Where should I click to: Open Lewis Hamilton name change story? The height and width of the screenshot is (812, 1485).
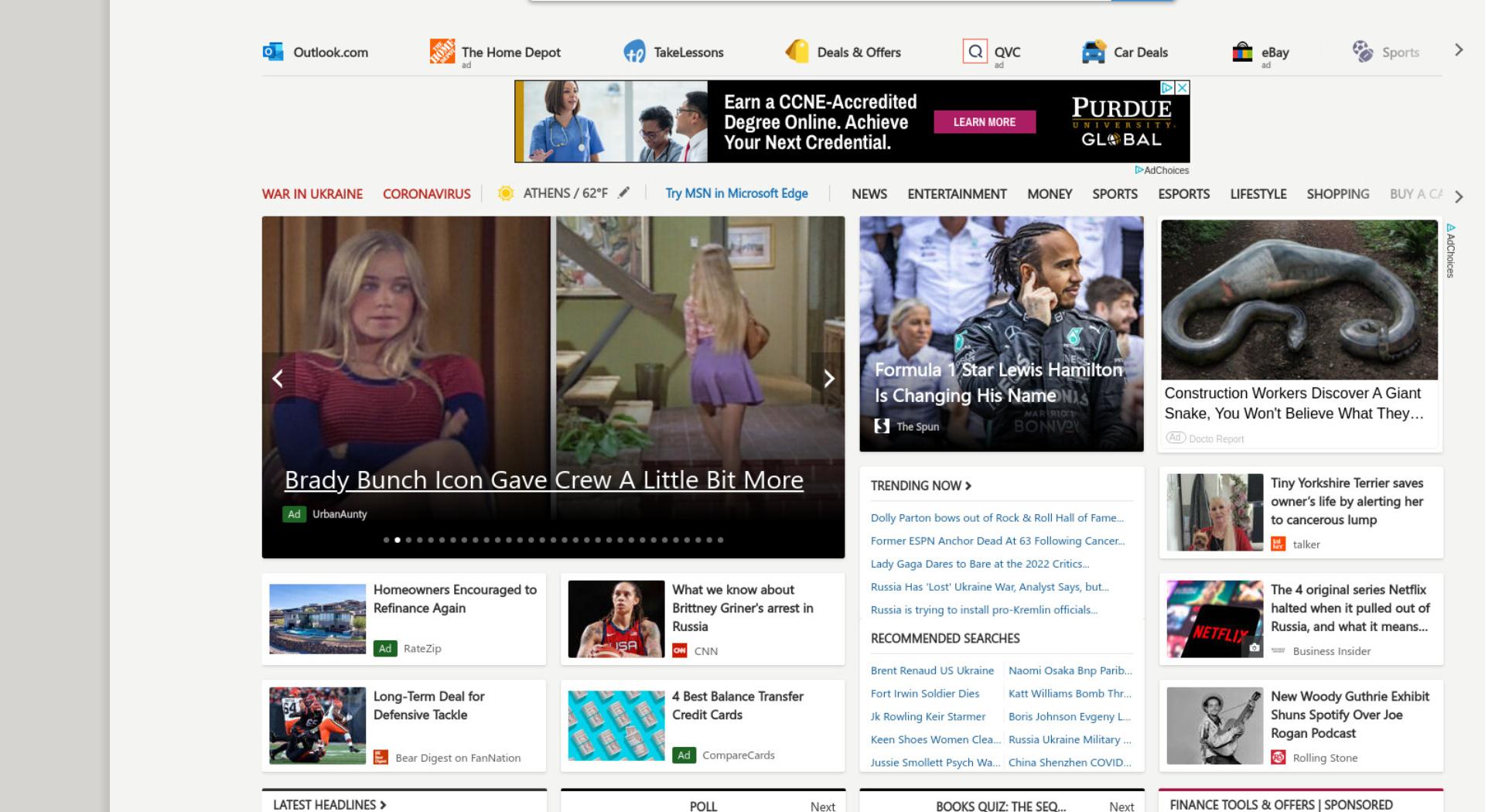coord(999,383)
